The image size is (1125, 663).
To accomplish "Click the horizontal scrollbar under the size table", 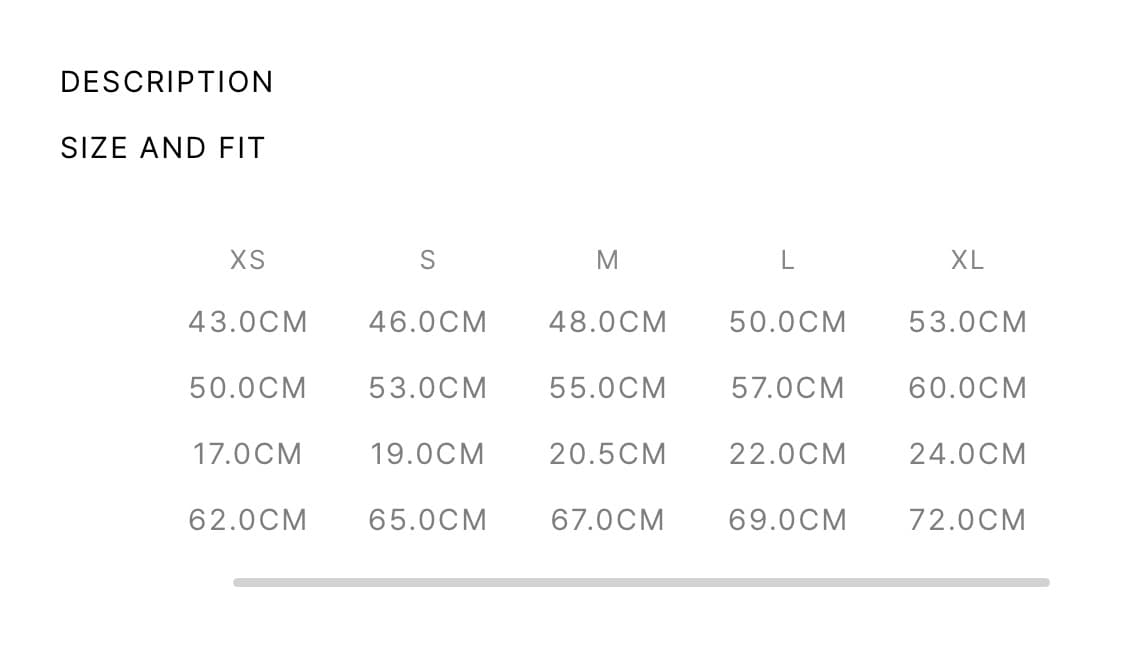I will coord(641,582).
